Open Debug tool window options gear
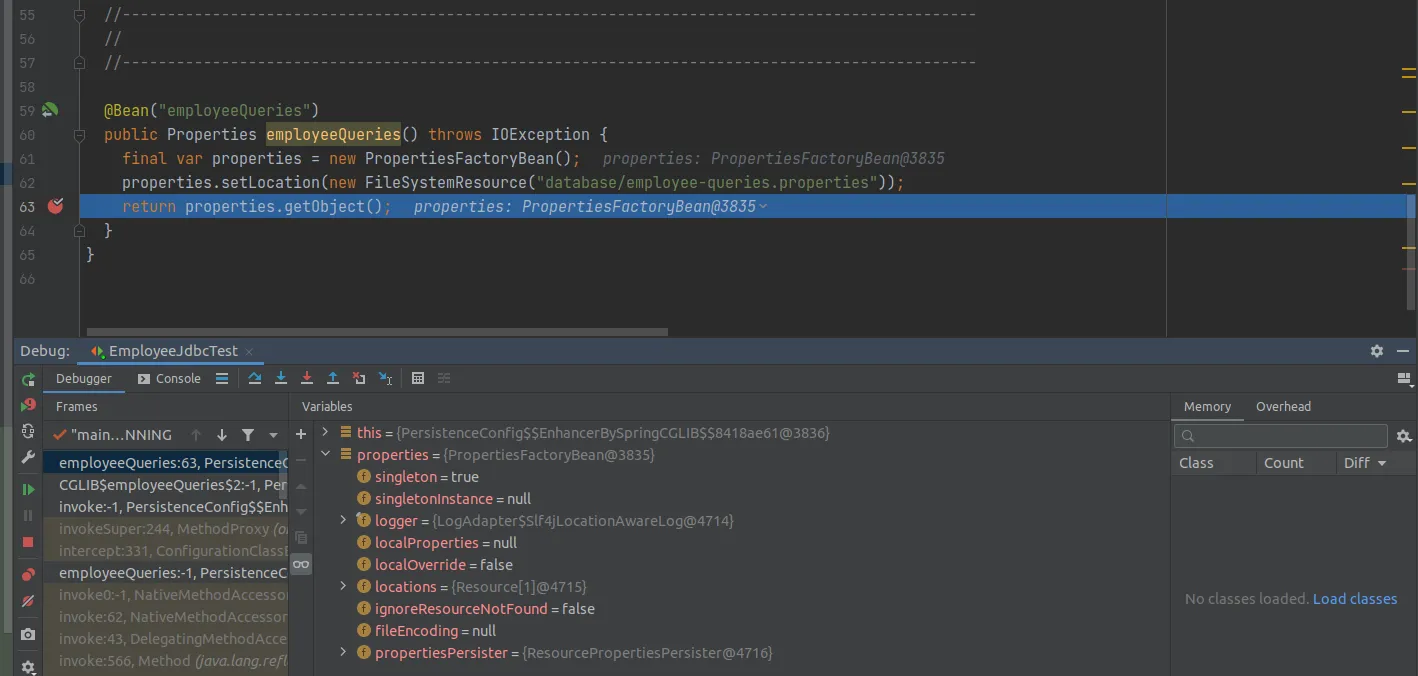Image resolution: width=1418 pixels, height=676 pixels. tap(1377, 351)
